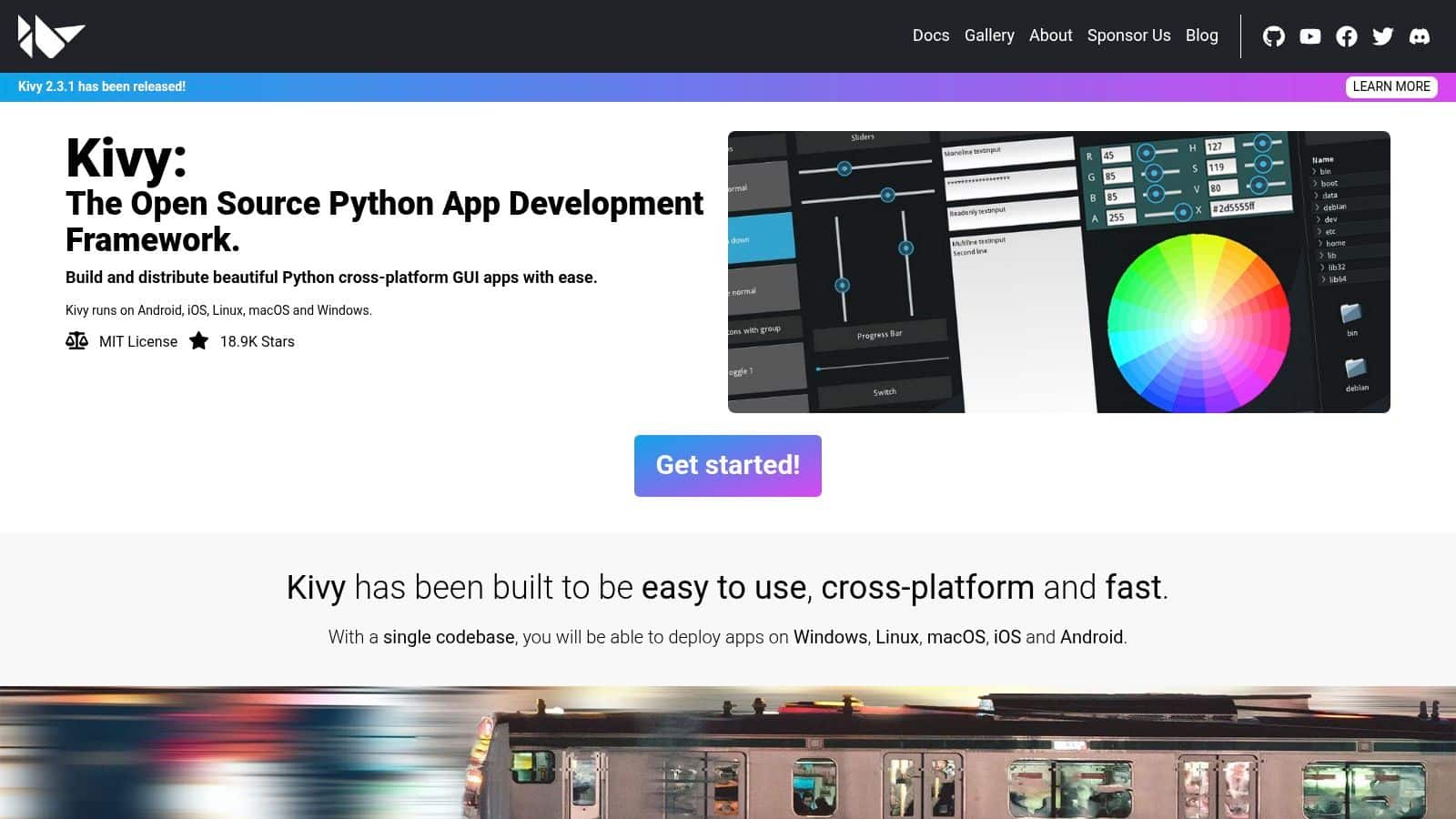Click the LEARN MORE button
This screenshot has height=819, width=1456.
coord(1391,86)
